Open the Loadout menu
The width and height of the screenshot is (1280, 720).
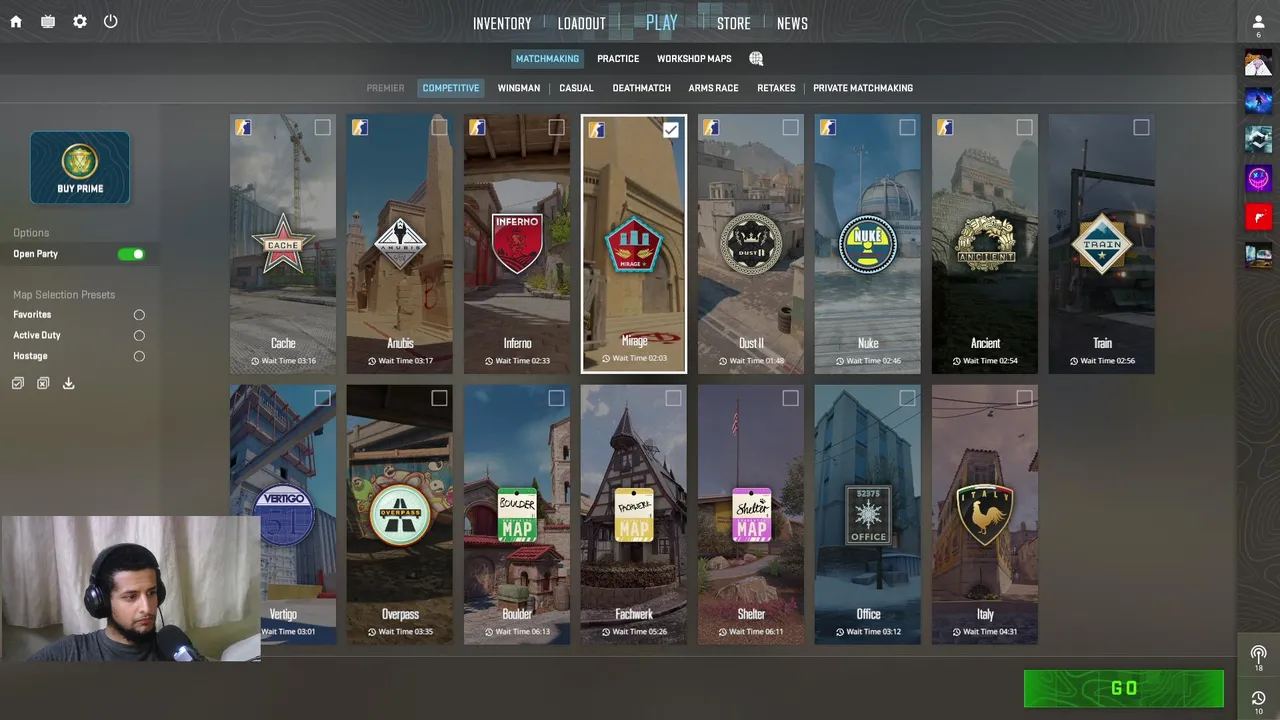[x=582, y=23]
